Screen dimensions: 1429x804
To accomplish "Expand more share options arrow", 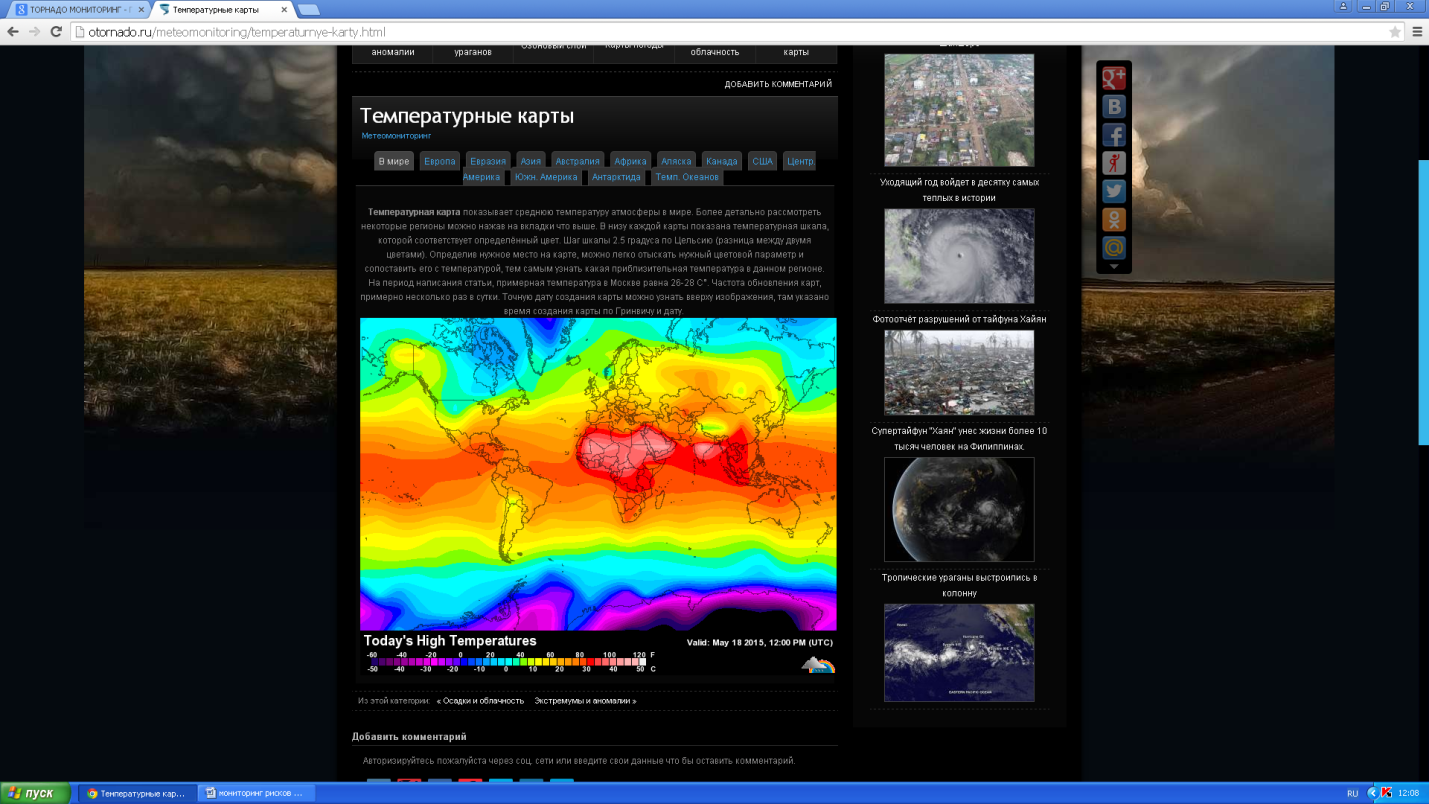I will coord(1113,267).
